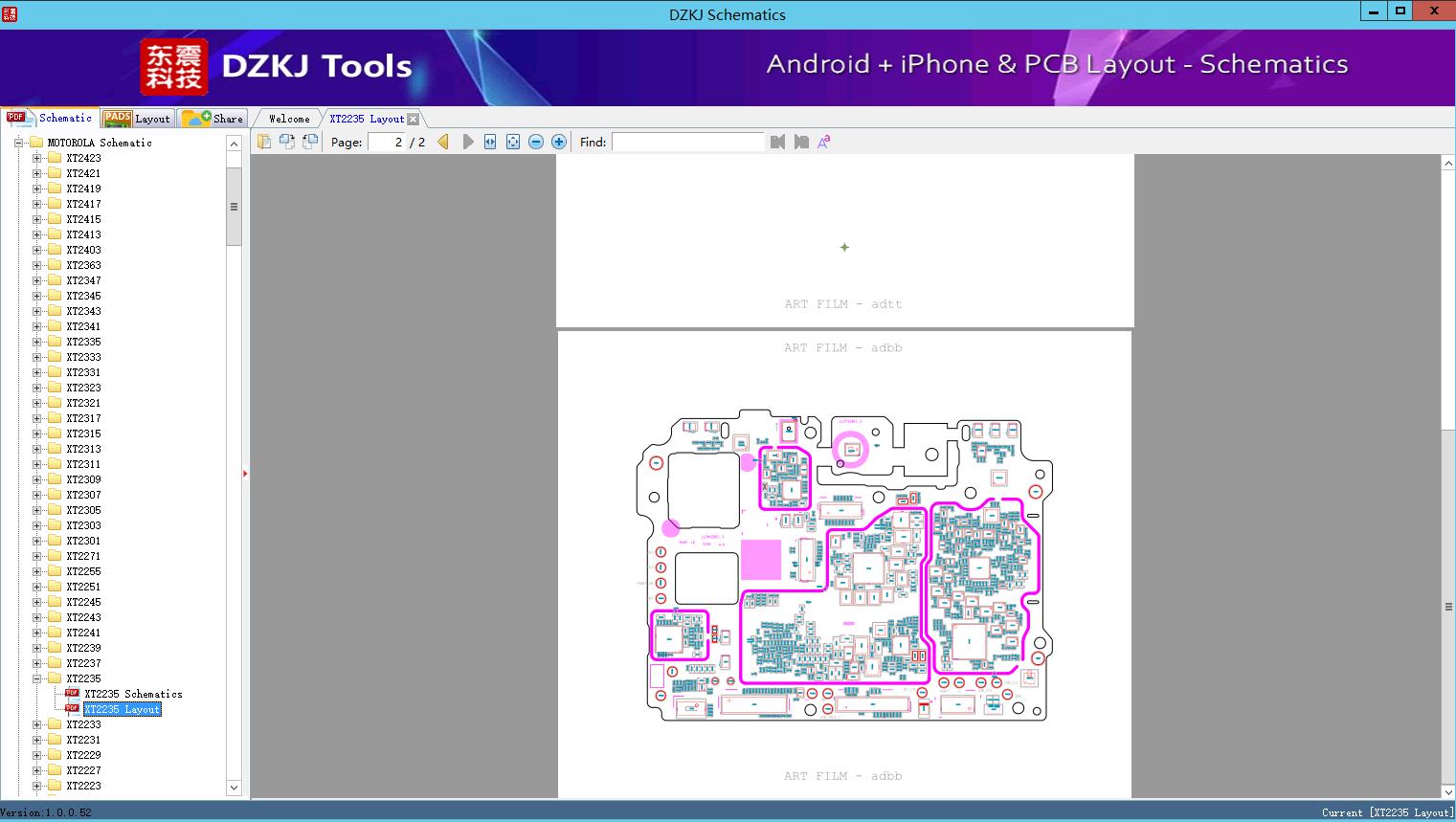Click the rotate clockwise toolbar icon
This screenshot has height=822, width=1456.
(x=310, y=142)
